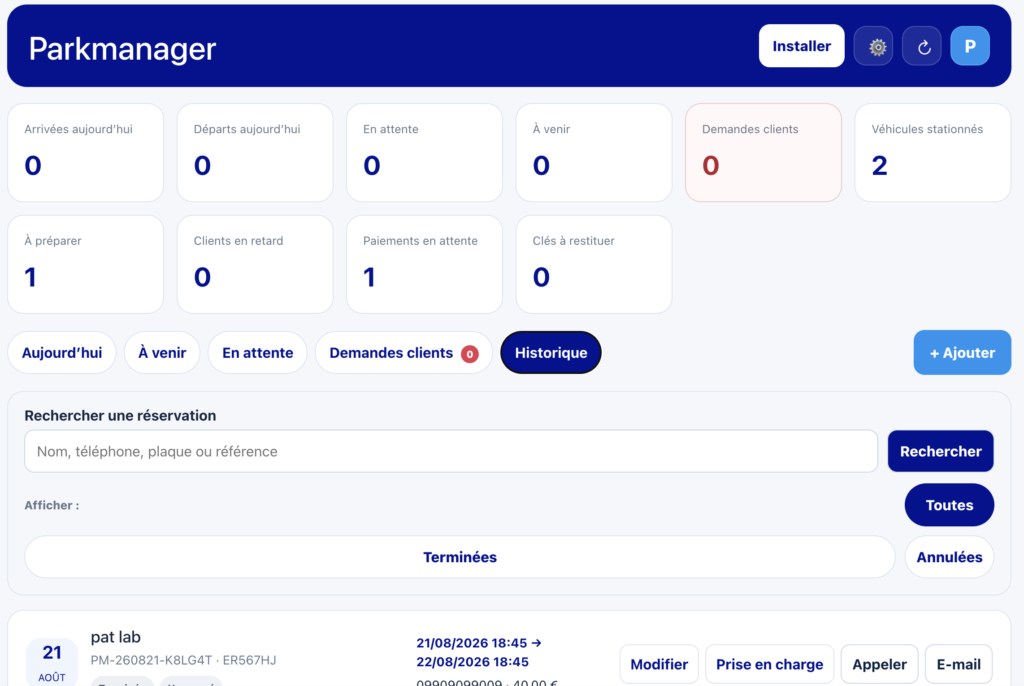This screenshot has width=1024, height=686.
Task: Click E-mail on pat lab reservation
Action: (x=958, y=664)
